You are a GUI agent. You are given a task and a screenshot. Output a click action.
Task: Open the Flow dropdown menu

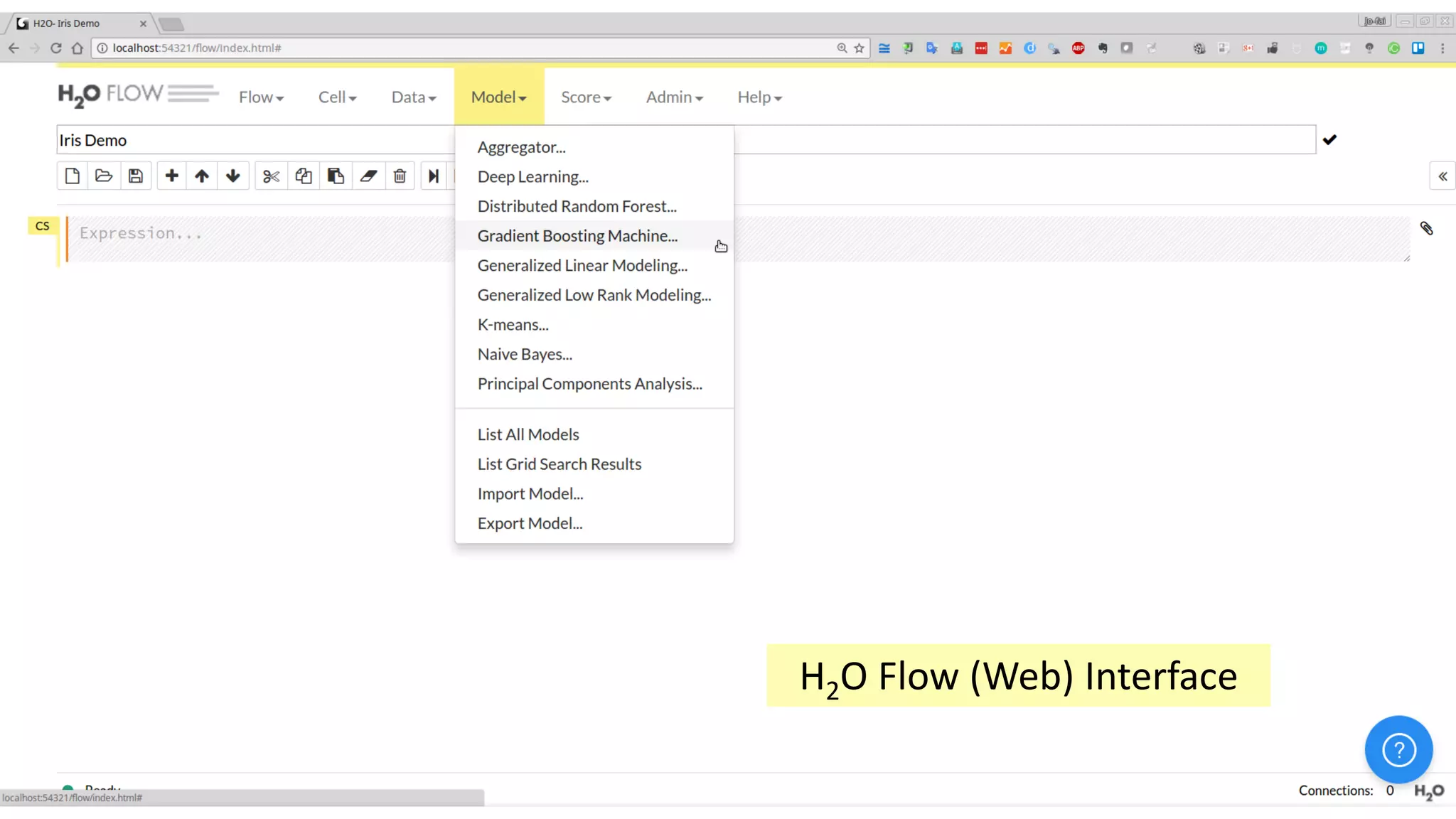pyautogui.click(x=261, y=97)
